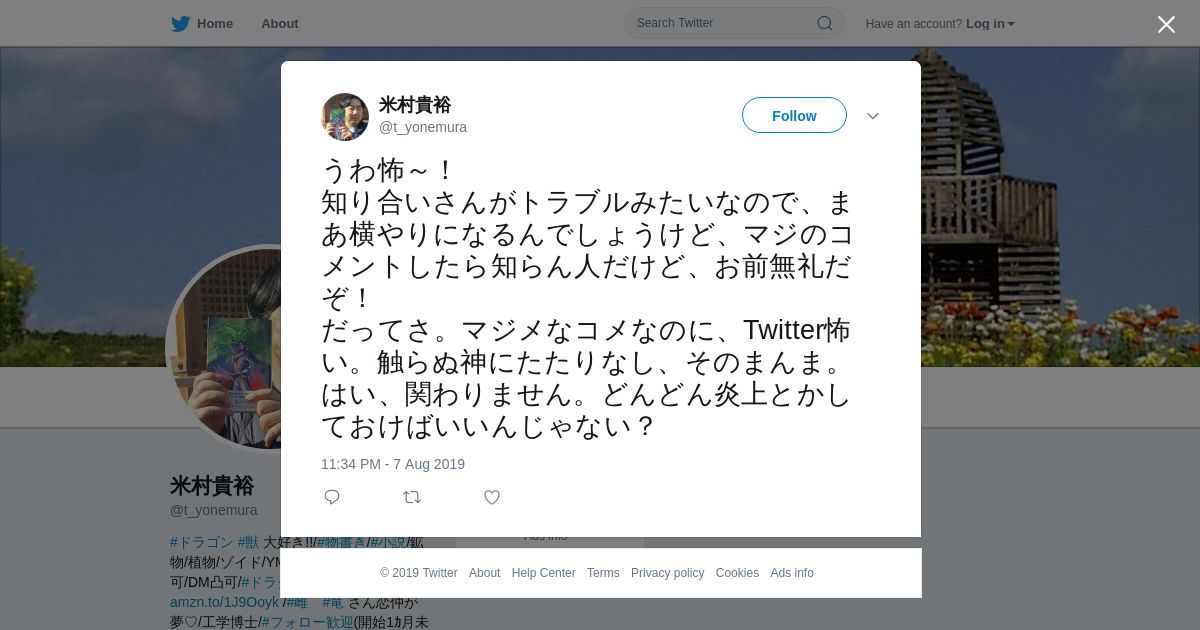Reply to the tweet via speech bubble icon
Viewport: 1200px width, 630px height.
click(x=332, y=497)
